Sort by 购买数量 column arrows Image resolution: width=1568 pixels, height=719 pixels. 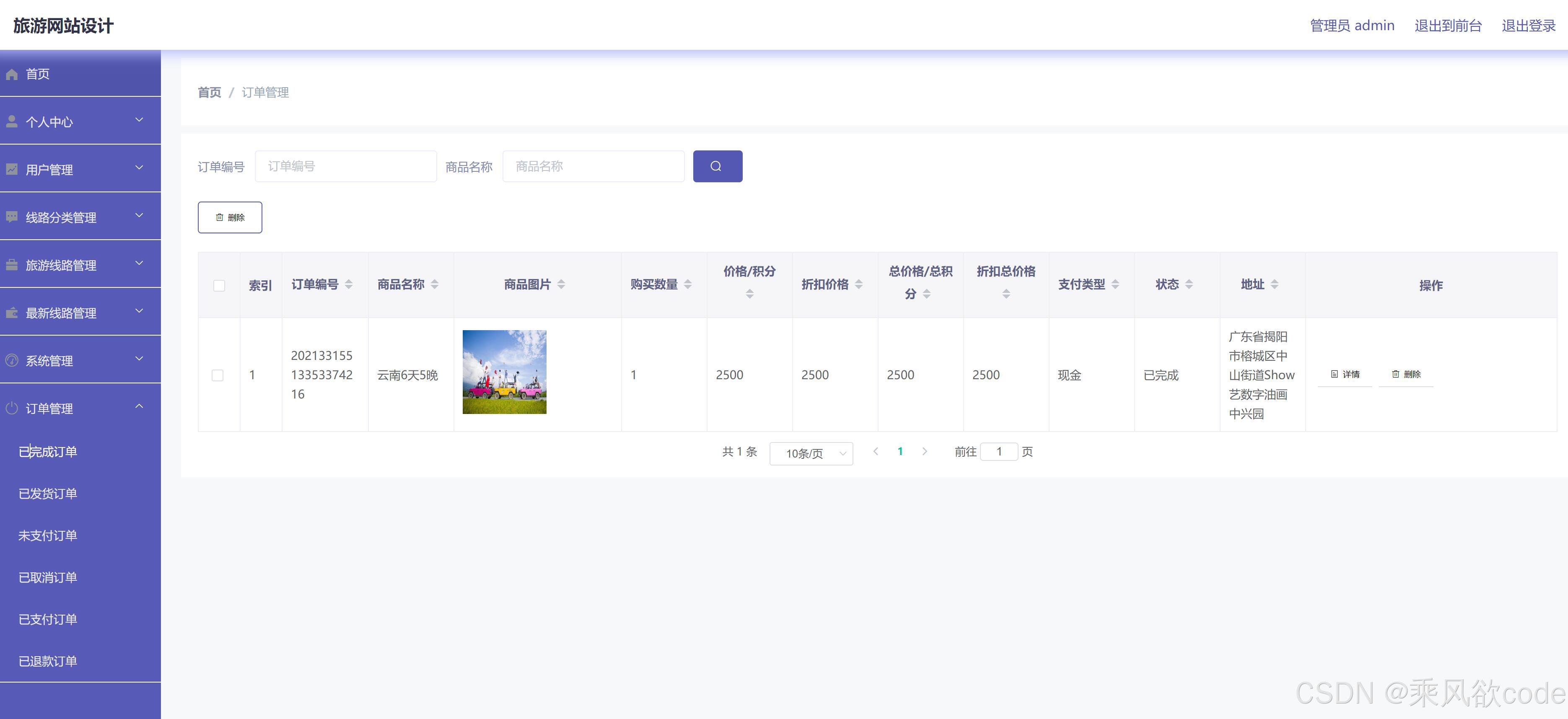tap(688, 284)
